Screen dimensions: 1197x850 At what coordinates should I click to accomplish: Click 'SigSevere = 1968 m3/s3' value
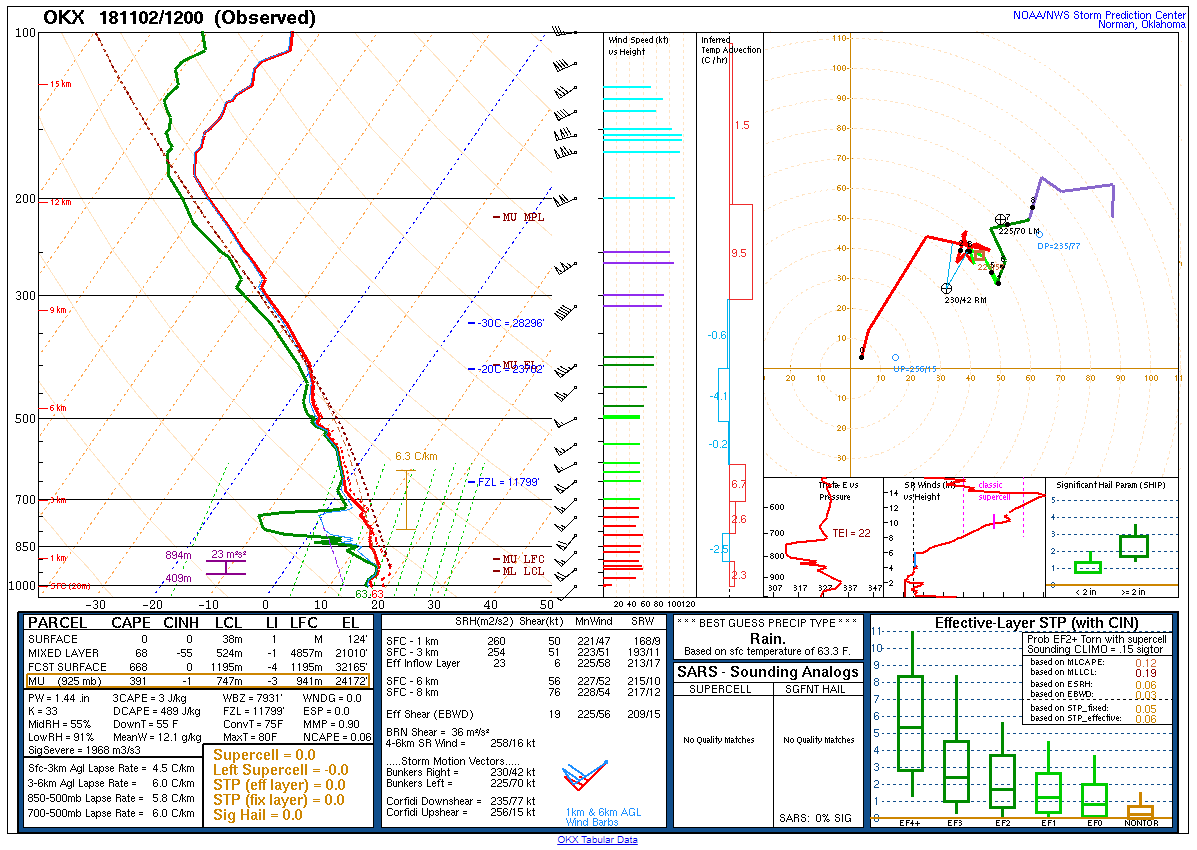tap(84, 750)
